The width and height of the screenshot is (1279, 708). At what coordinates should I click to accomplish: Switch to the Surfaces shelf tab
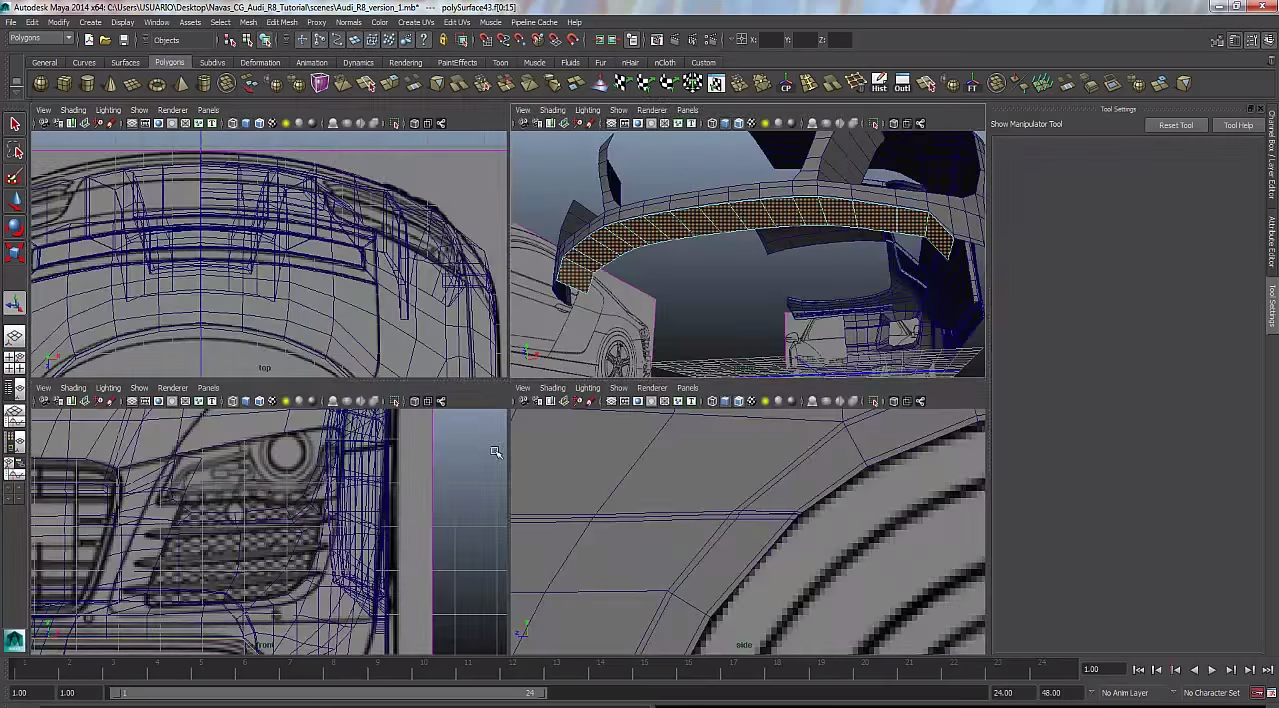click(x=125, y=62)
